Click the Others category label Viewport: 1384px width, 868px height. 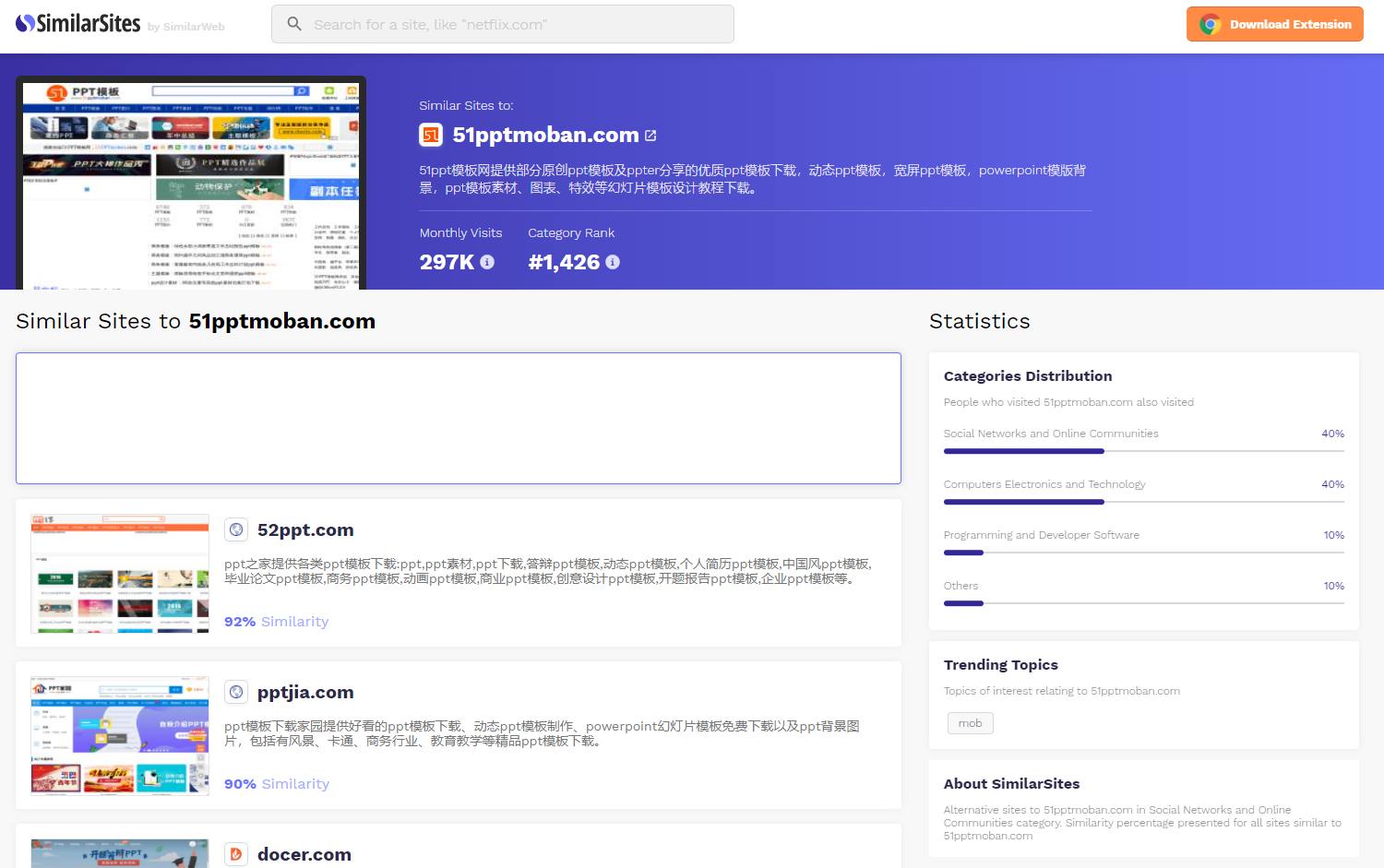[960, 586]
